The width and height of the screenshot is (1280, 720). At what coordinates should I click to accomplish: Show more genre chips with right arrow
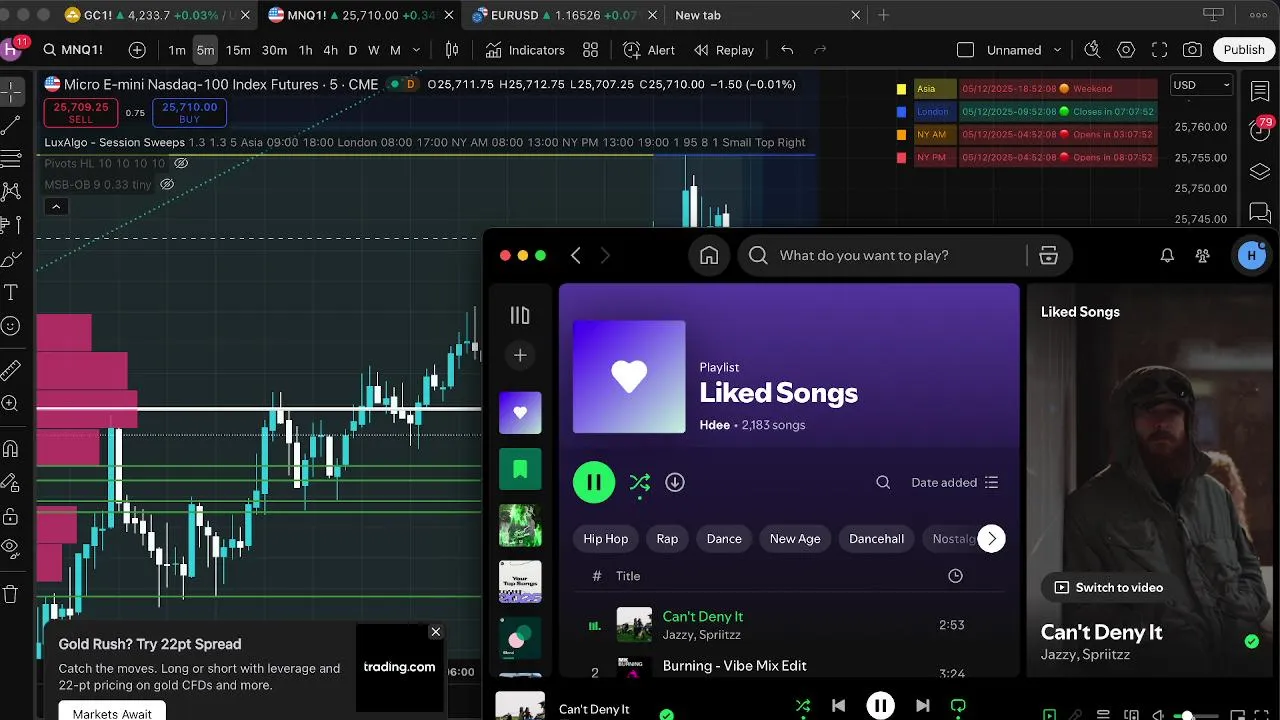(991, 539)
